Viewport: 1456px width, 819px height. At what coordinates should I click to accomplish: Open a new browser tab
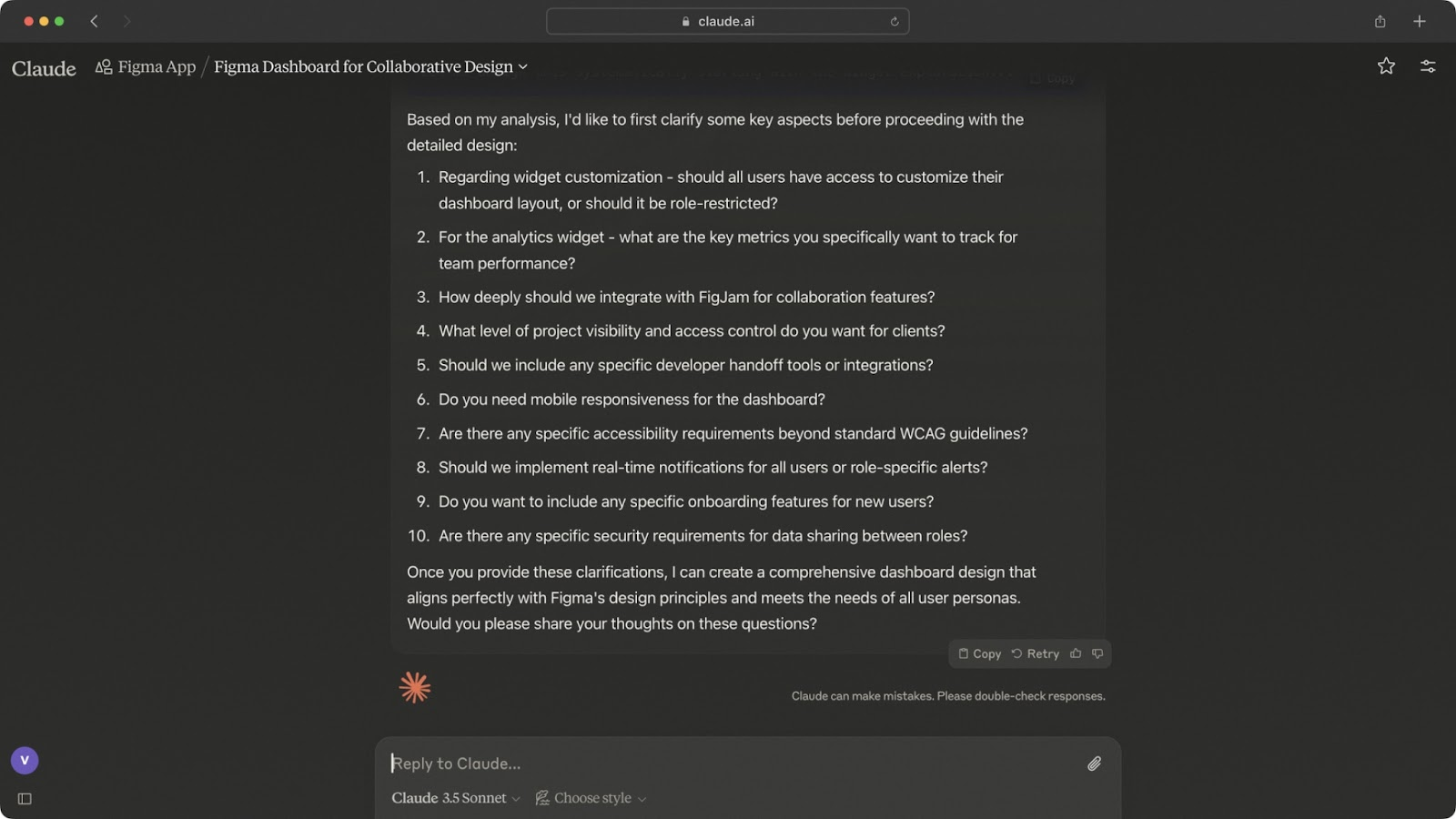(x=1419, y=21)
